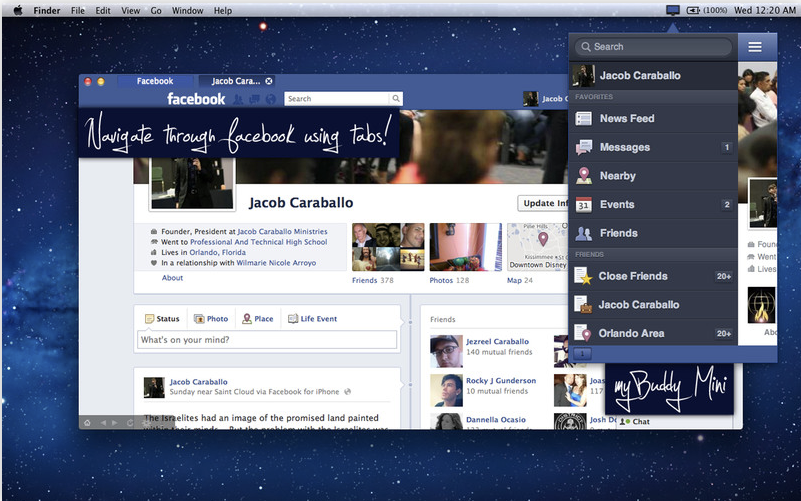Click the Messages badge showing 1
Viewport: 801px width, 501px height.
click(726, 148)
